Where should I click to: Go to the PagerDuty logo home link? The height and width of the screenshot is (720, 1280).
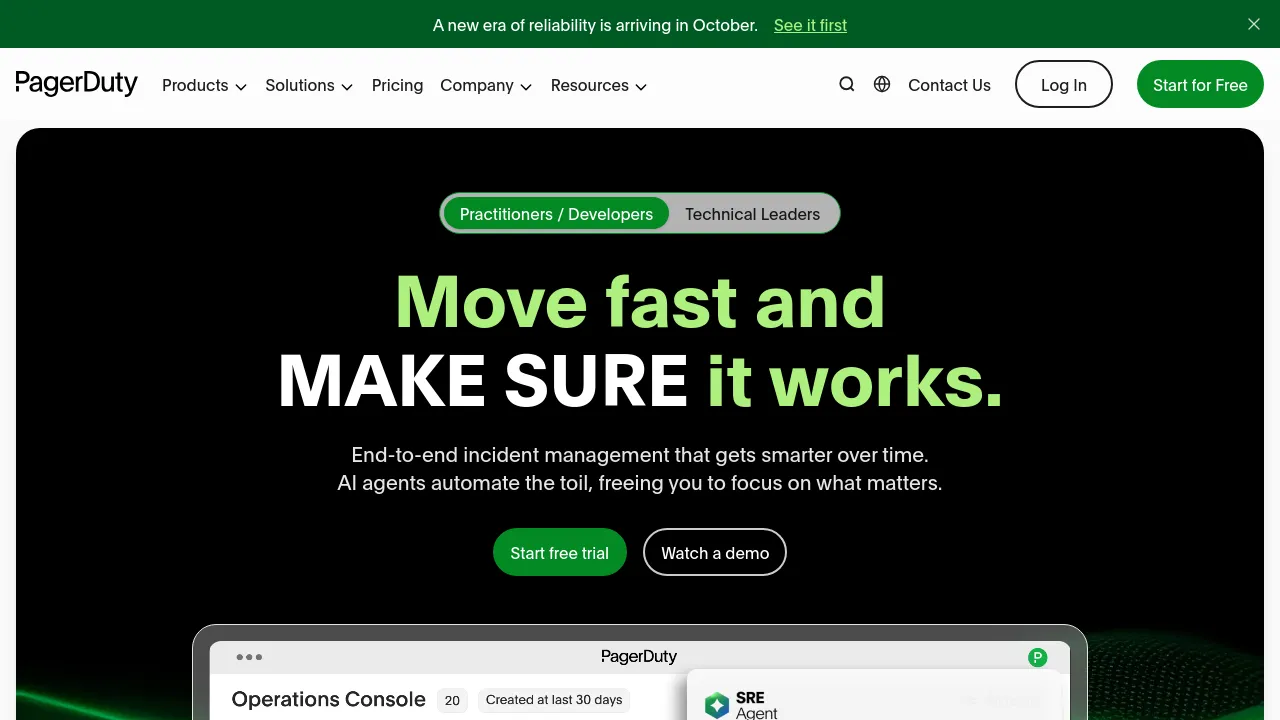coord(77,84)
